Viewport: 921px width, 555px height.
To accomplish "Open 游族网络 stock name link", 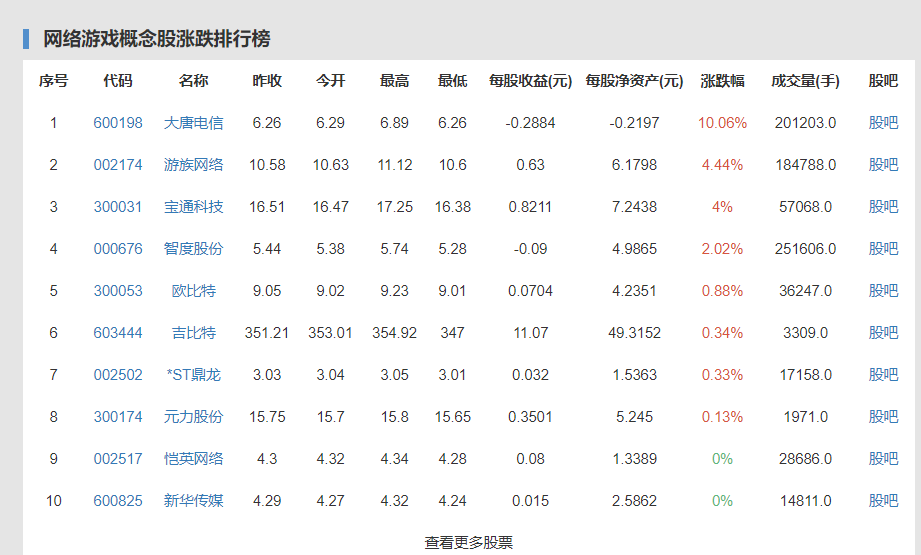I will [193, 165].
